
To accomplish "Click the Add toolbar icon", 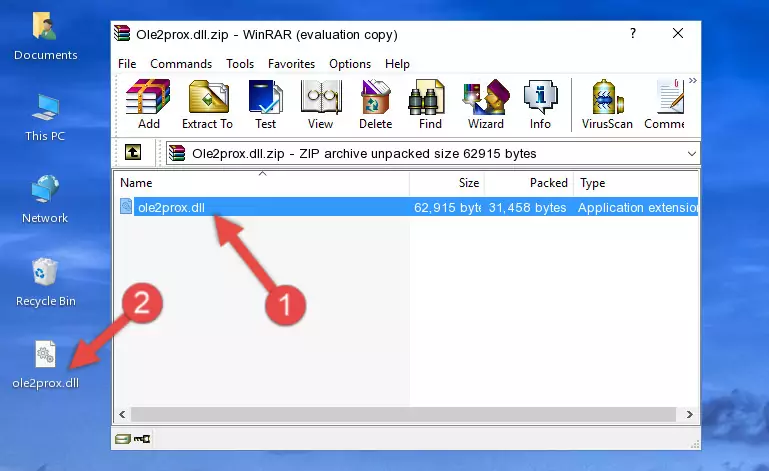I will coord(148,105).
